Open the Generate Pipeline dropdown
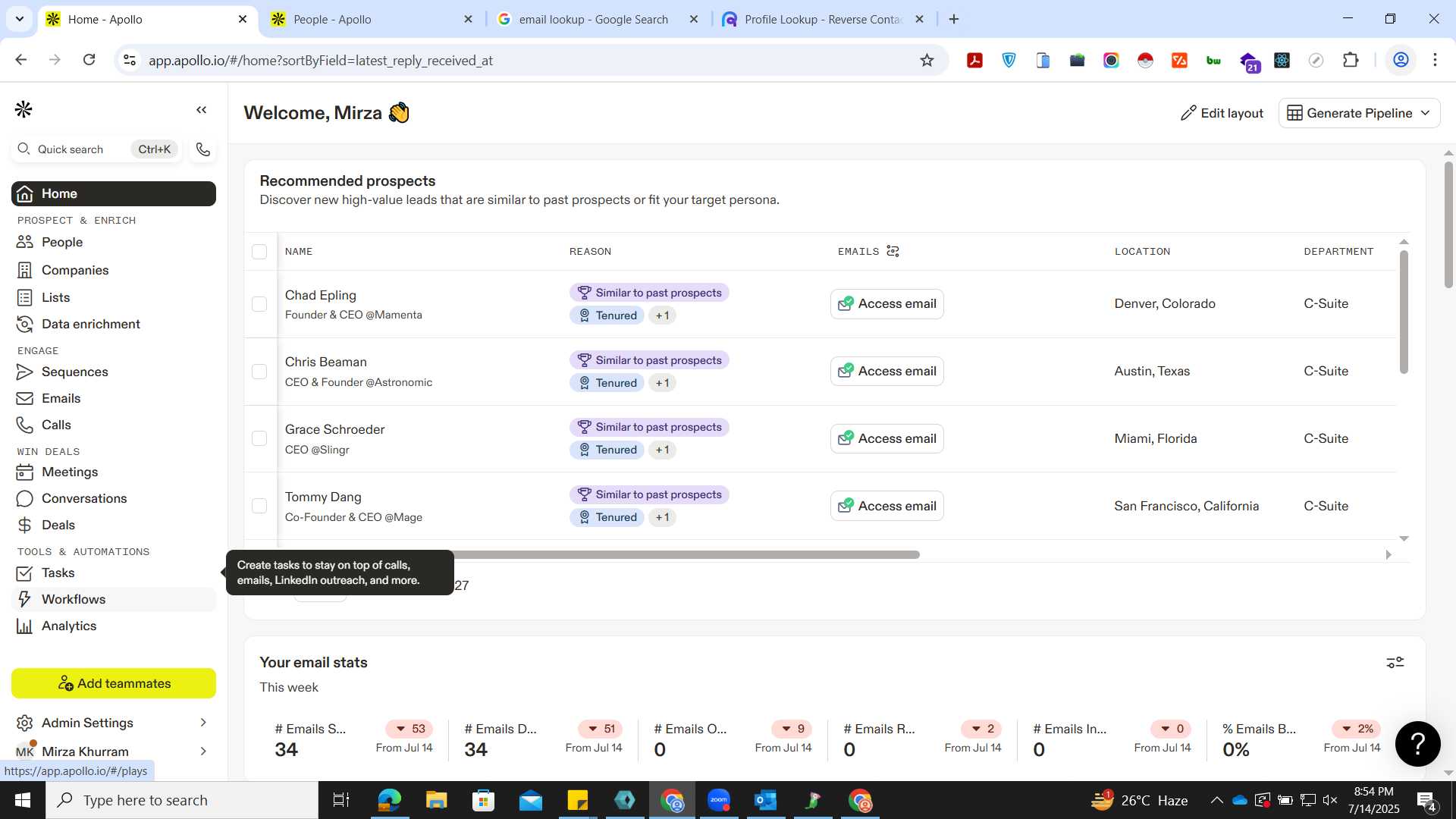 tap(1359, 113)
